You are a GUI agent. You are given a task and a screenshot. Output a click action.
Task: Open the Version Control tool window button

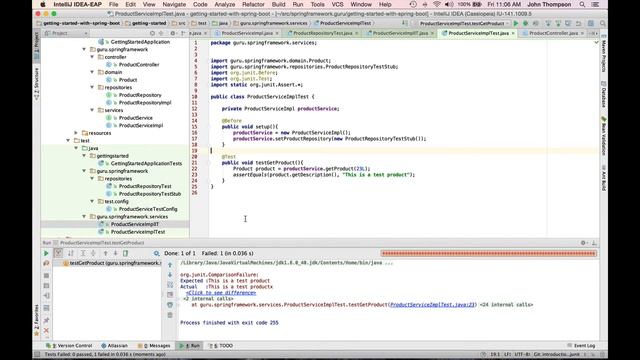tap(69, 346)
